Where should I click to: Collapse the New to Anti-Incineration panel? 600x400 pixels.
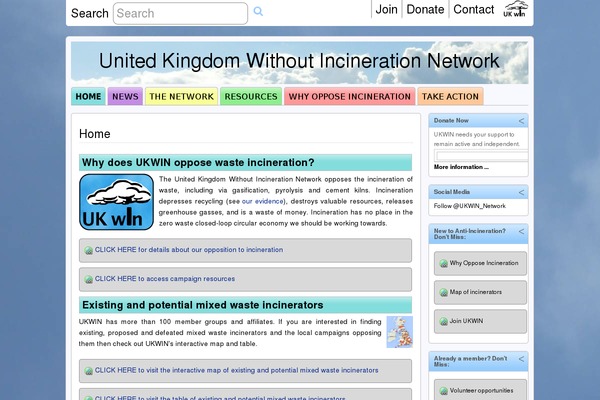(521, 232)
